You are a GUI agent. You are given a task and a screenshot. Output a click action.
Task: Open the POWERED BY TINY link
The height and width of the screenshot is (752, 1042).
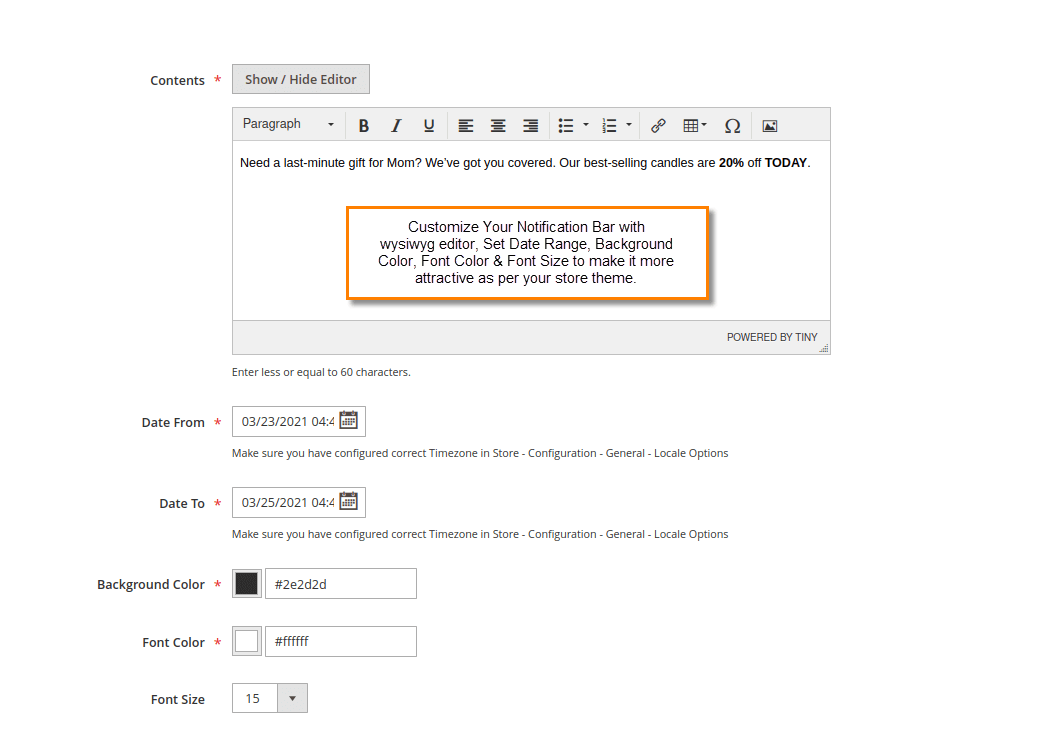click(772, 337)
